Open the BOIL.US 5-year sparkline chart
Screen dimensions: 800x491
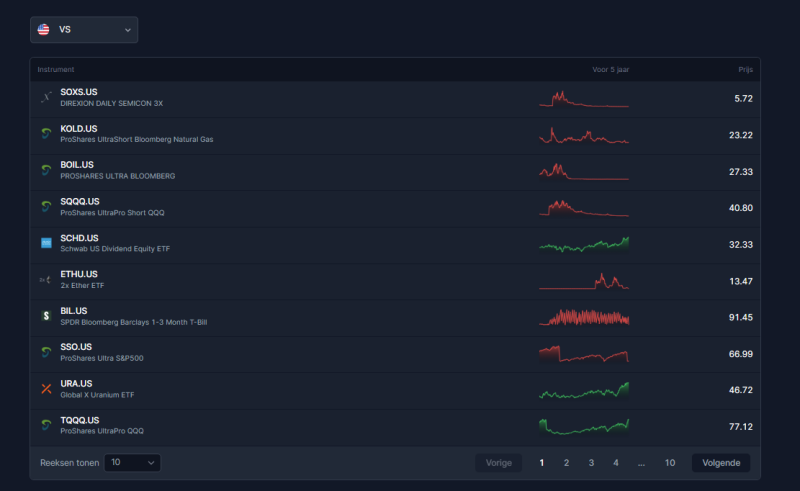[x=584, y=171]
